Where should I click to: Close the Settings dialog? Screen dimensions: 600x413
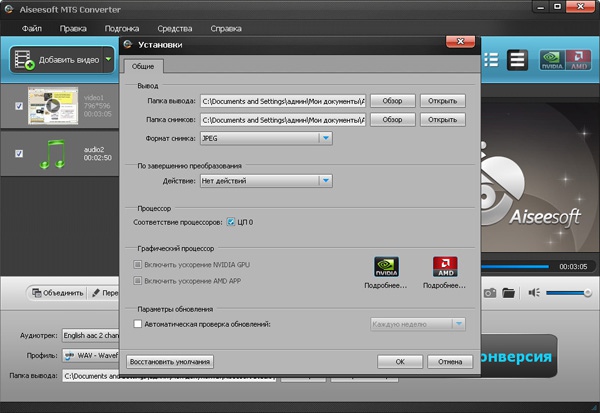(460, 42)
